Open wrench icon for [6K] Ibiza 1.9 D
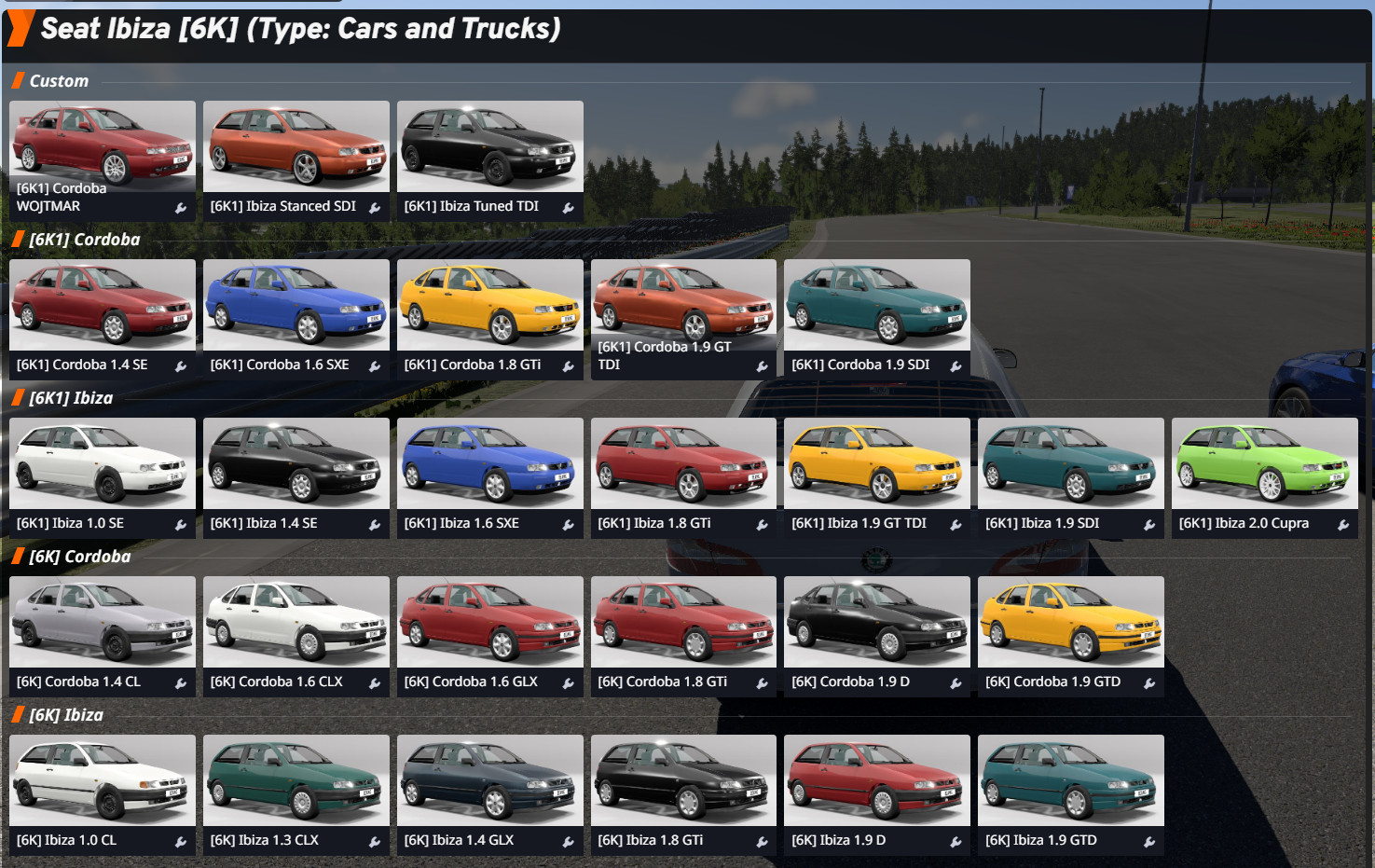The image size is (1375, 868). (956, 842)
